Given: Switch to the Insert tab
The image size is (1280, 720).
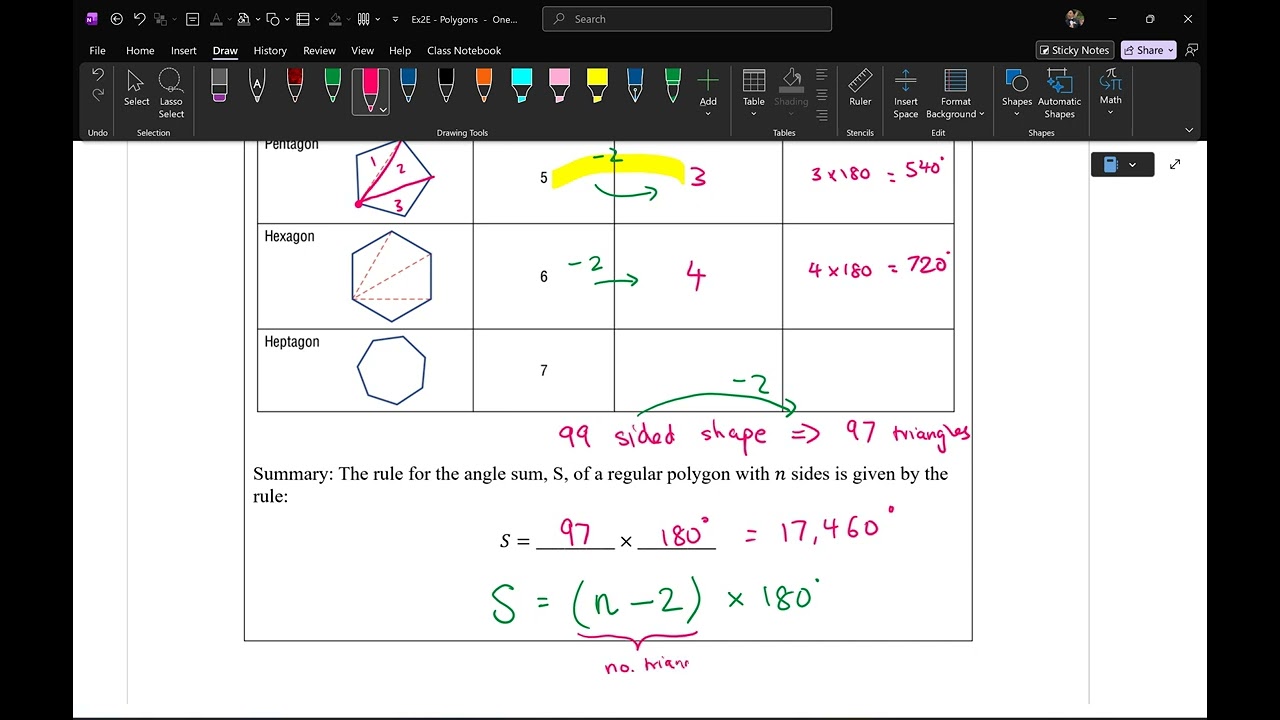Looking at the screenshot, I should [184, 50].
